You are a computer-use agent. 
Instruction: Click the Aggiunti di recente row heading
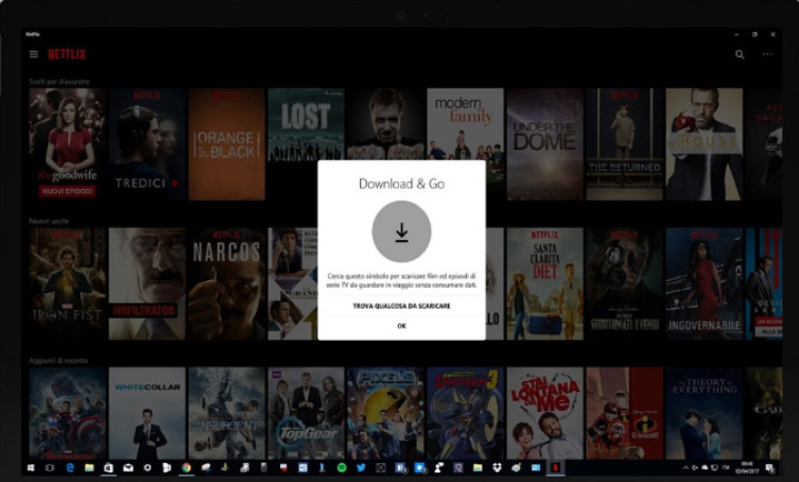[58, 360]
